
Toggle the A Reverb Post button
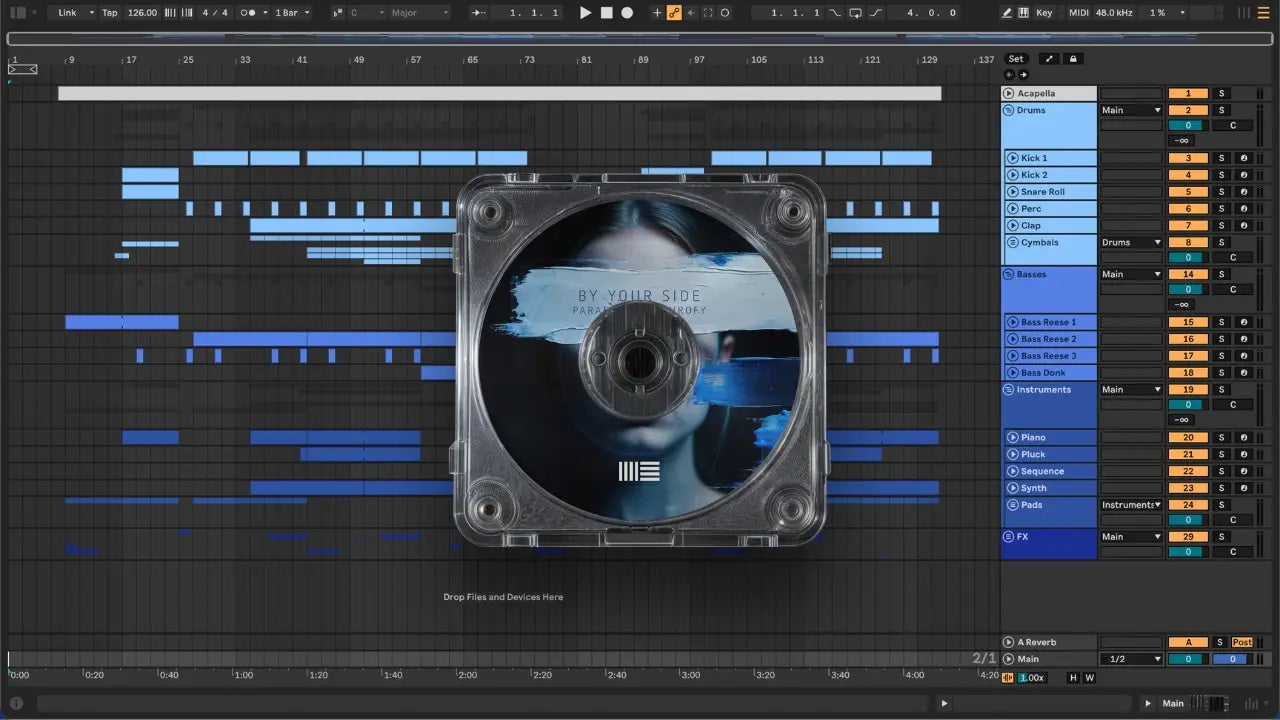[x=1242, y=642]
